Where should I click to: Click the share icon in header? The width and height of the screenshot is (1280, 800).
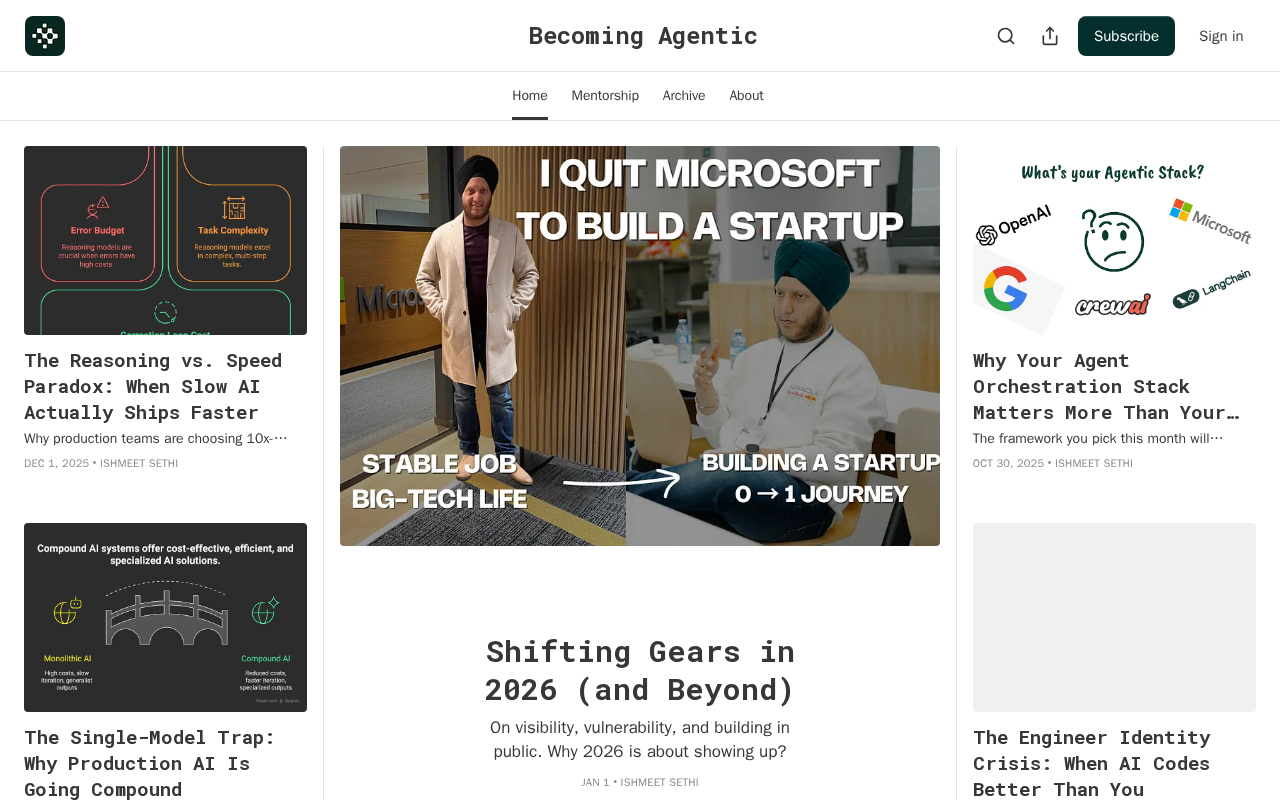tap(1050, 36)
